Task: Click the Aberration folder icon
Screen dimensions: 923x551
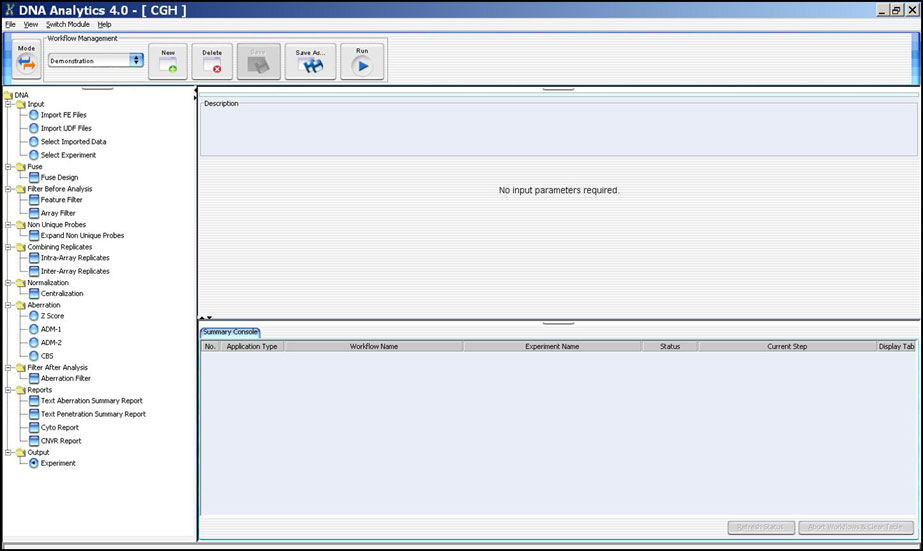Action: tap(21, 306)
